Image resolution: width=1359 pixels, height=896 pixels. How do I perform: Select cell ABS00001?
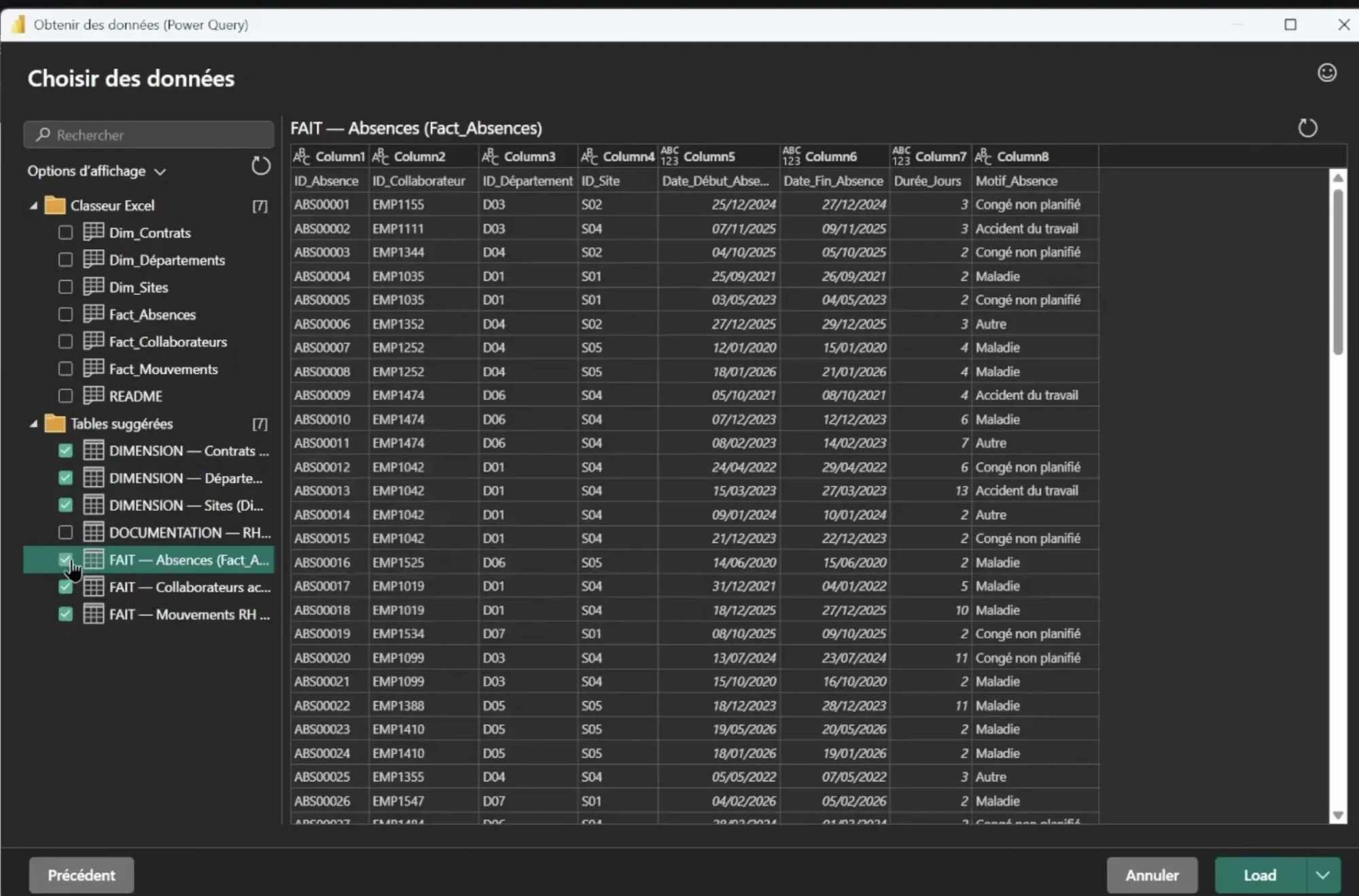330,204
